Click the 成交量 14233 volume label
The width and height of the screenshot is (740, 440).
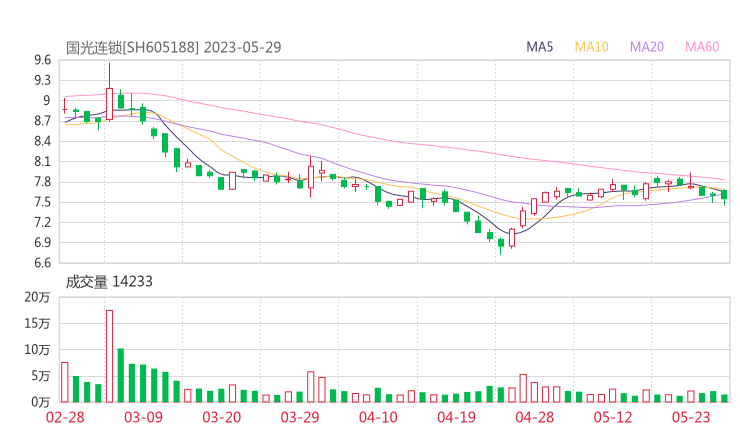pos(109,282)
